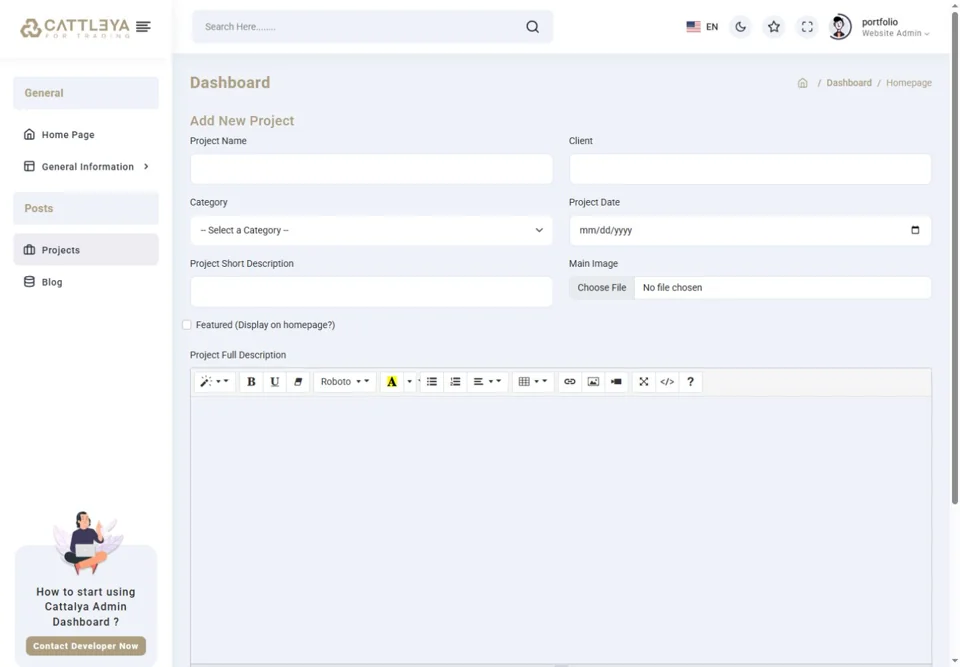Screen dimensions: 960x667
Task: Click the Blog database icon
Action: coord(29,282)
